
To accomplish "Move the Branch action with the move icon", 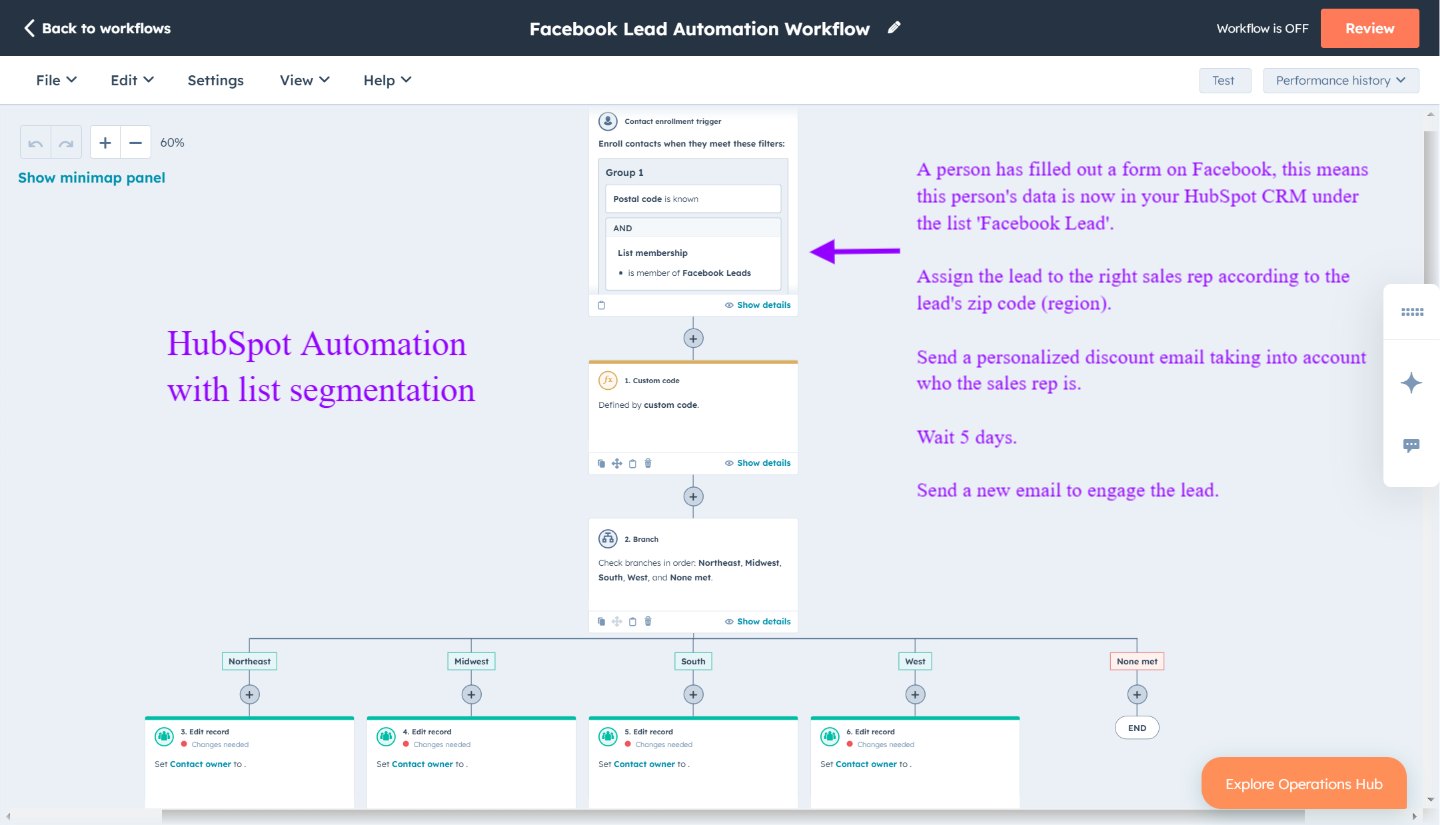I will pos(617,621).
